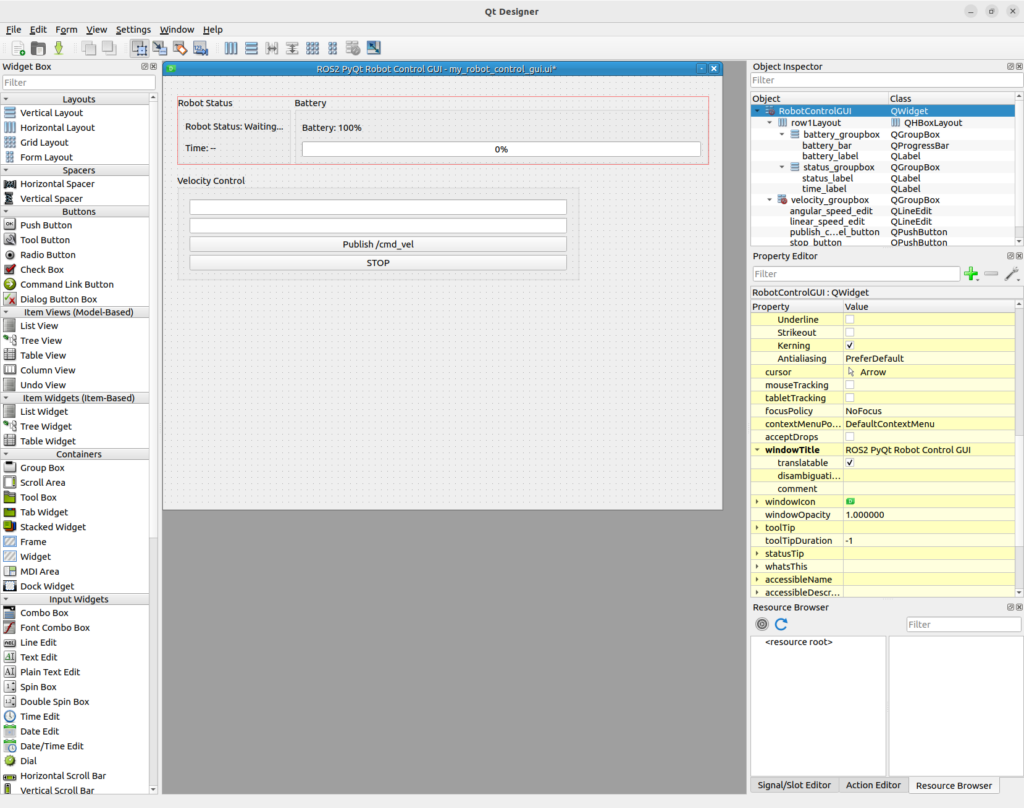Click the Publish /cmd_vel button

tap(378, 244)
